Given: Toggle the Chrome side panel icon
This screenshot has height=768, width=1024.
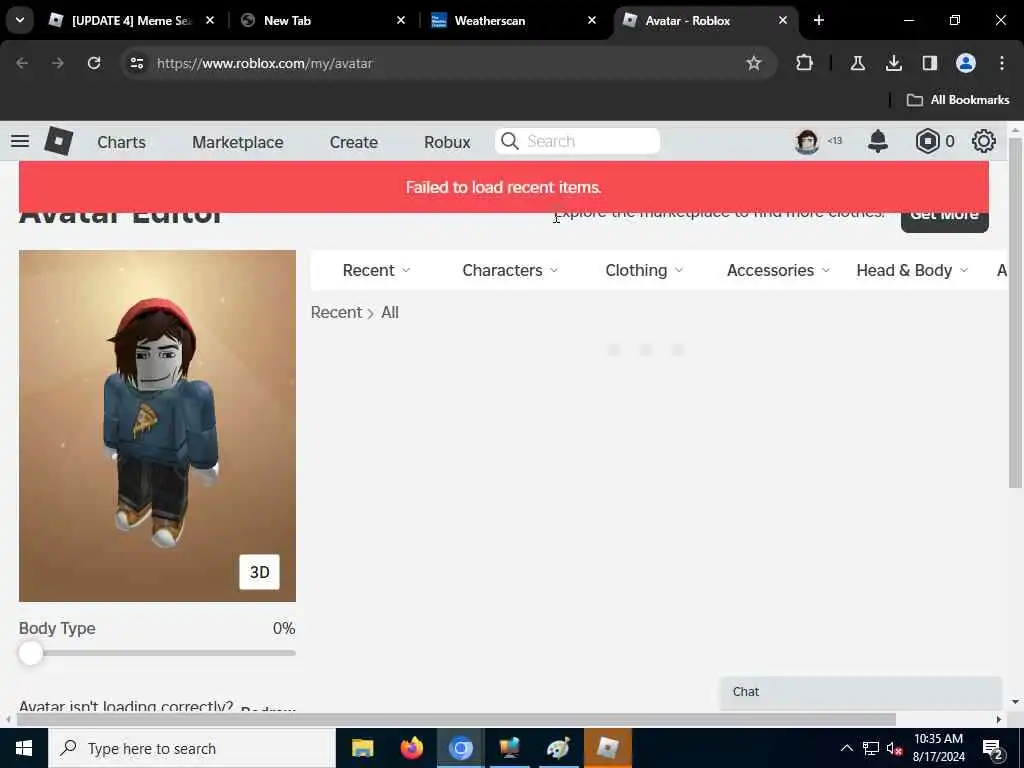Looking at the screenshot, I should [x=929, y=63].
